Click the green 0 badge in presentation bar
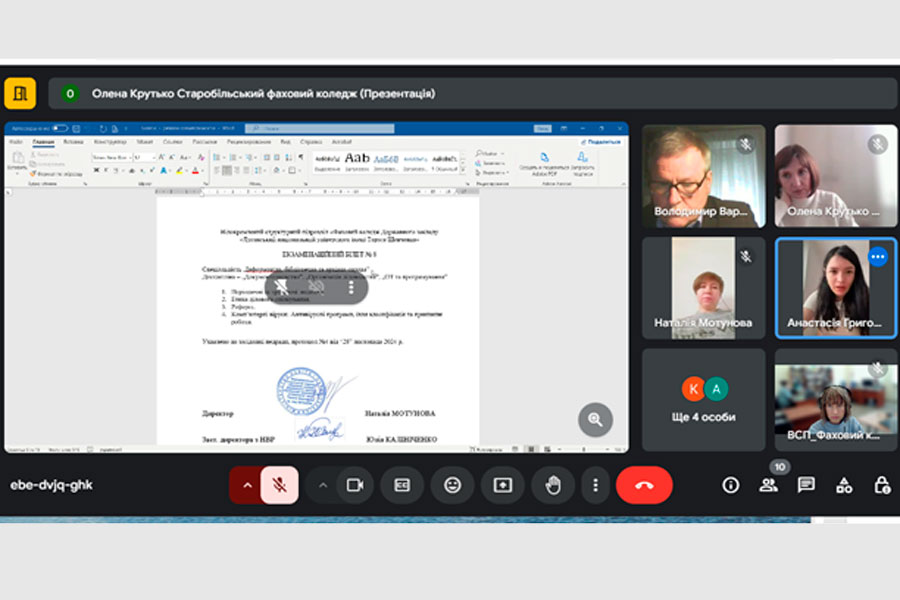900x600 pixels. point(70,94)
